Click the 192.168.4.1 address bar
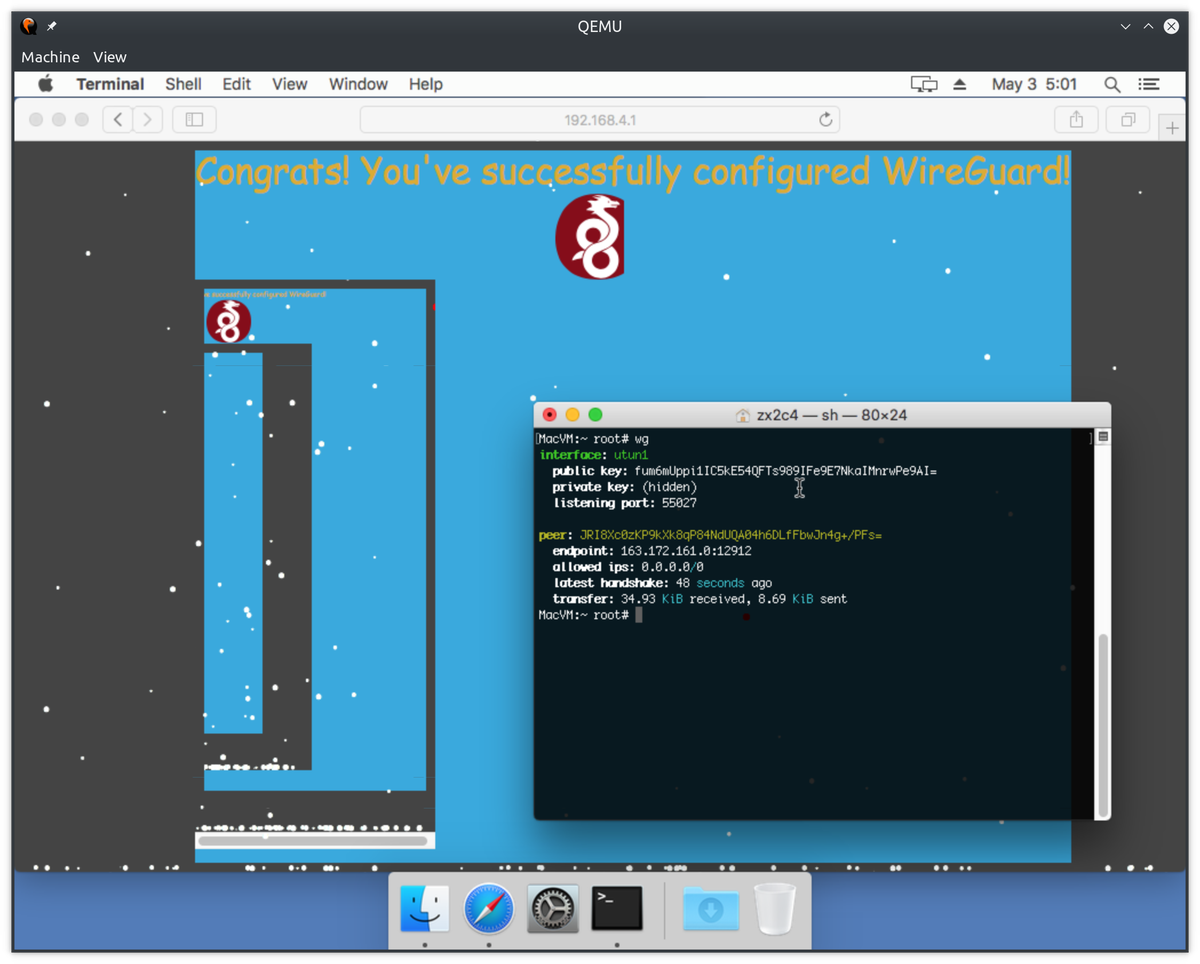 (600, 120)
